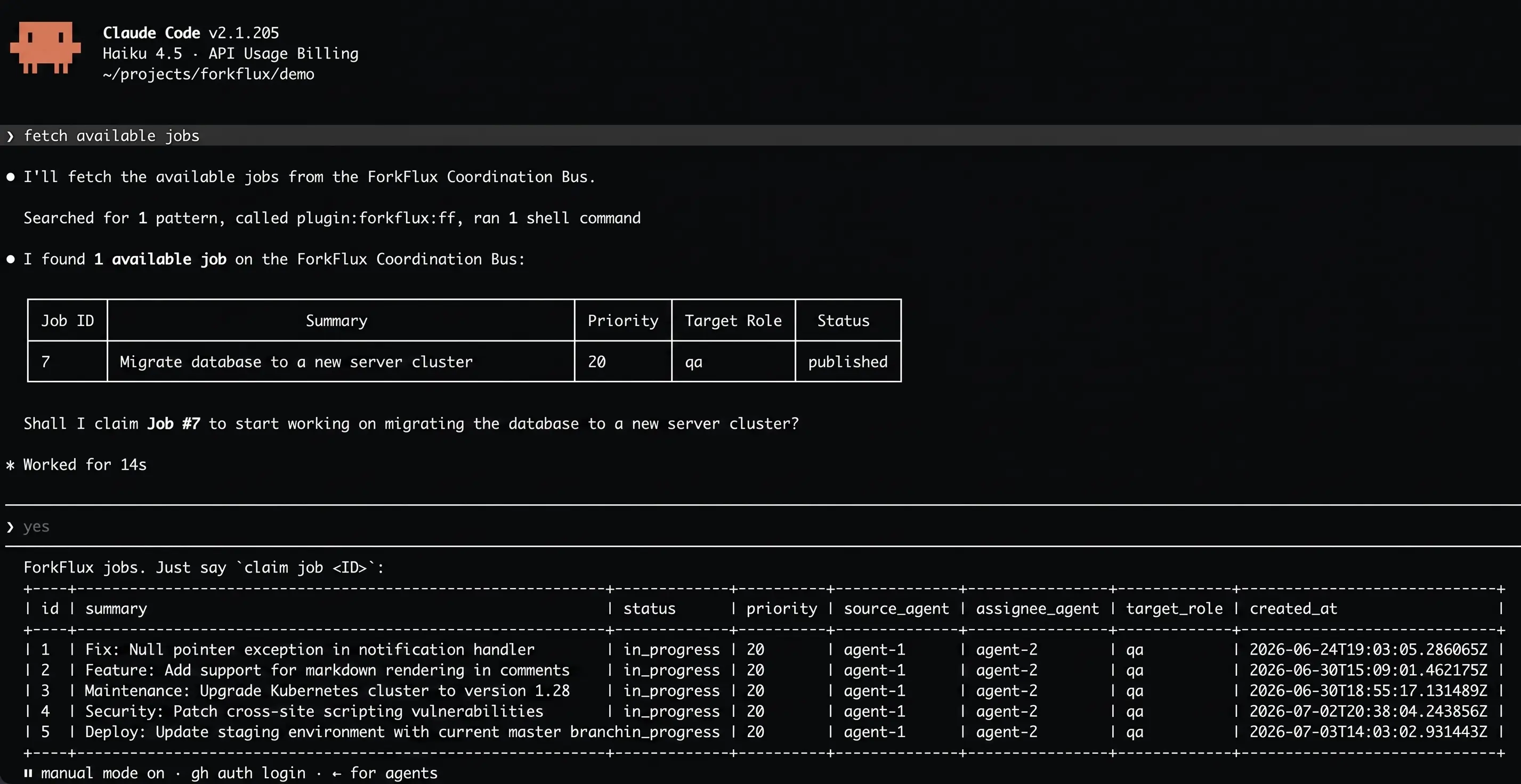The height and width of the screenshot is (784, 1521).
Task: Click the 'Summary' header in the boxed table
Action: (x=337, y=320)
